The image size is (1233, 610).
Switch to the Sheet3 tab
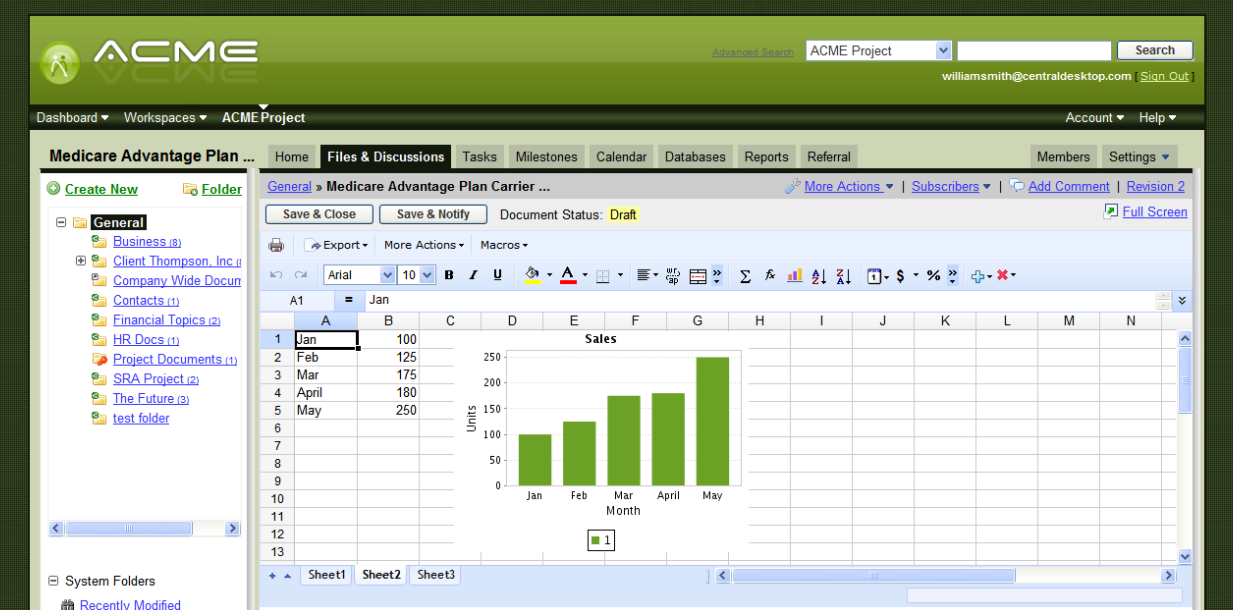[x=435, y=575]
